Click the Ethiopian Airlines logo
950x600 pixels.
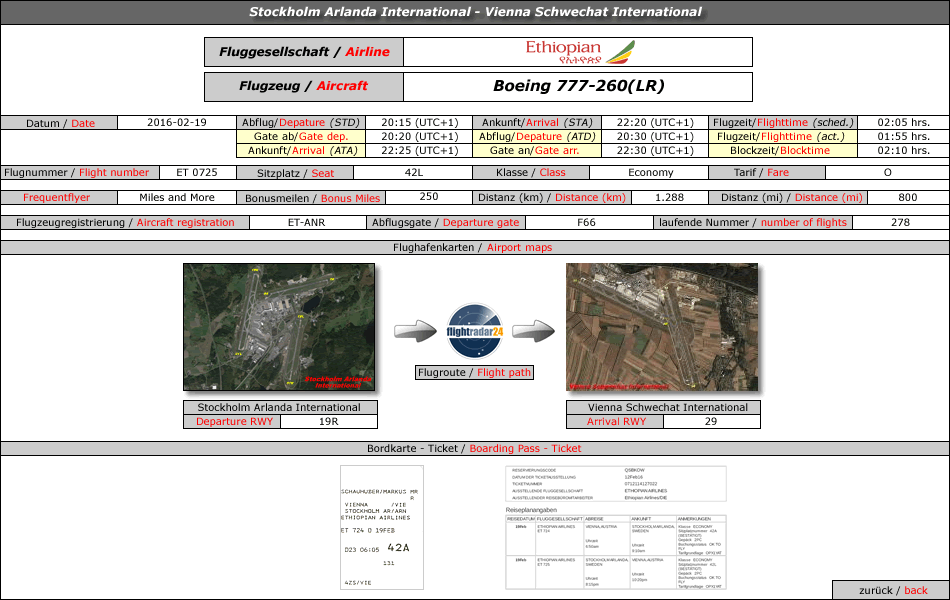pyautogui.click(x=580, y=52)
